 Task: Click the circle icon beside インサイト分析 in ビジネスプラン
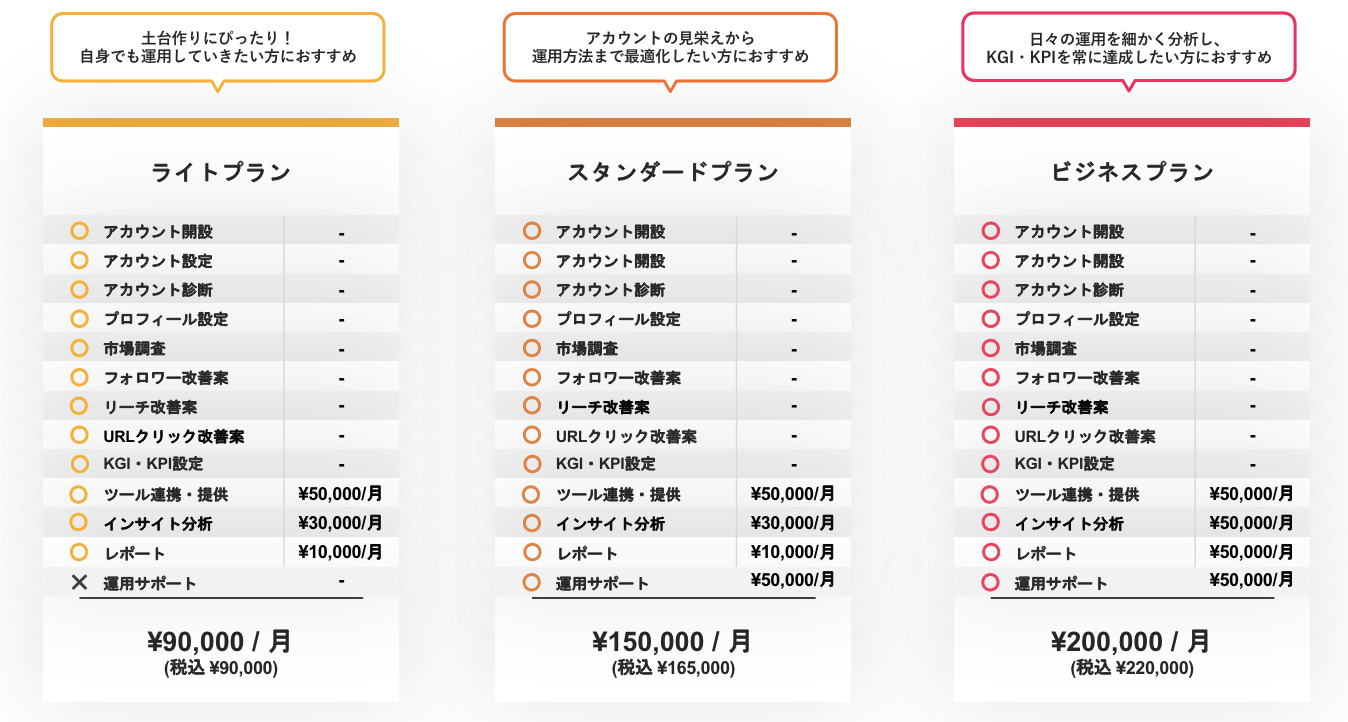[991, 522]
